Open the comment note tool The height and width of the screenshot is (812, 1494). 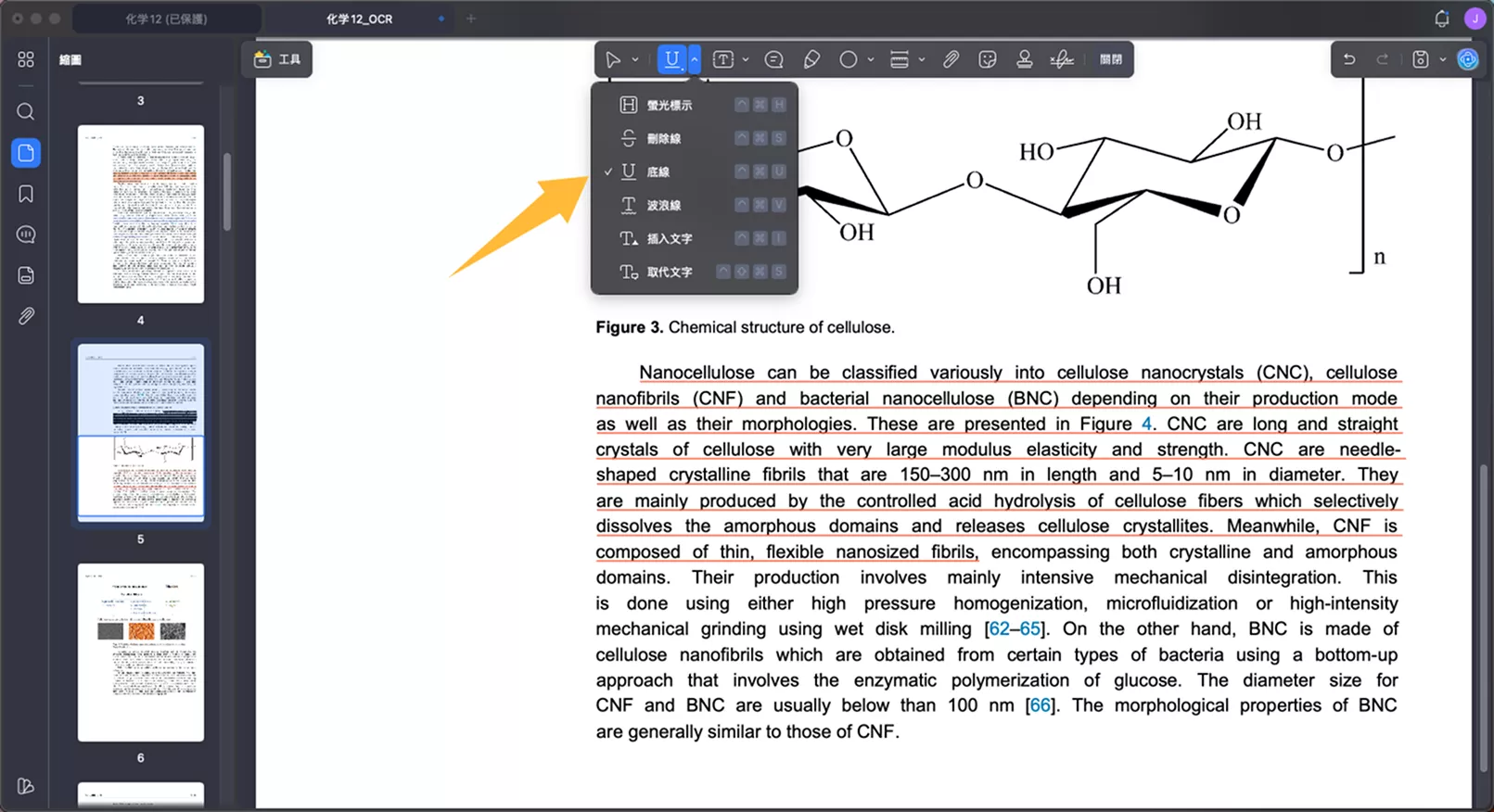pos(773,59)
